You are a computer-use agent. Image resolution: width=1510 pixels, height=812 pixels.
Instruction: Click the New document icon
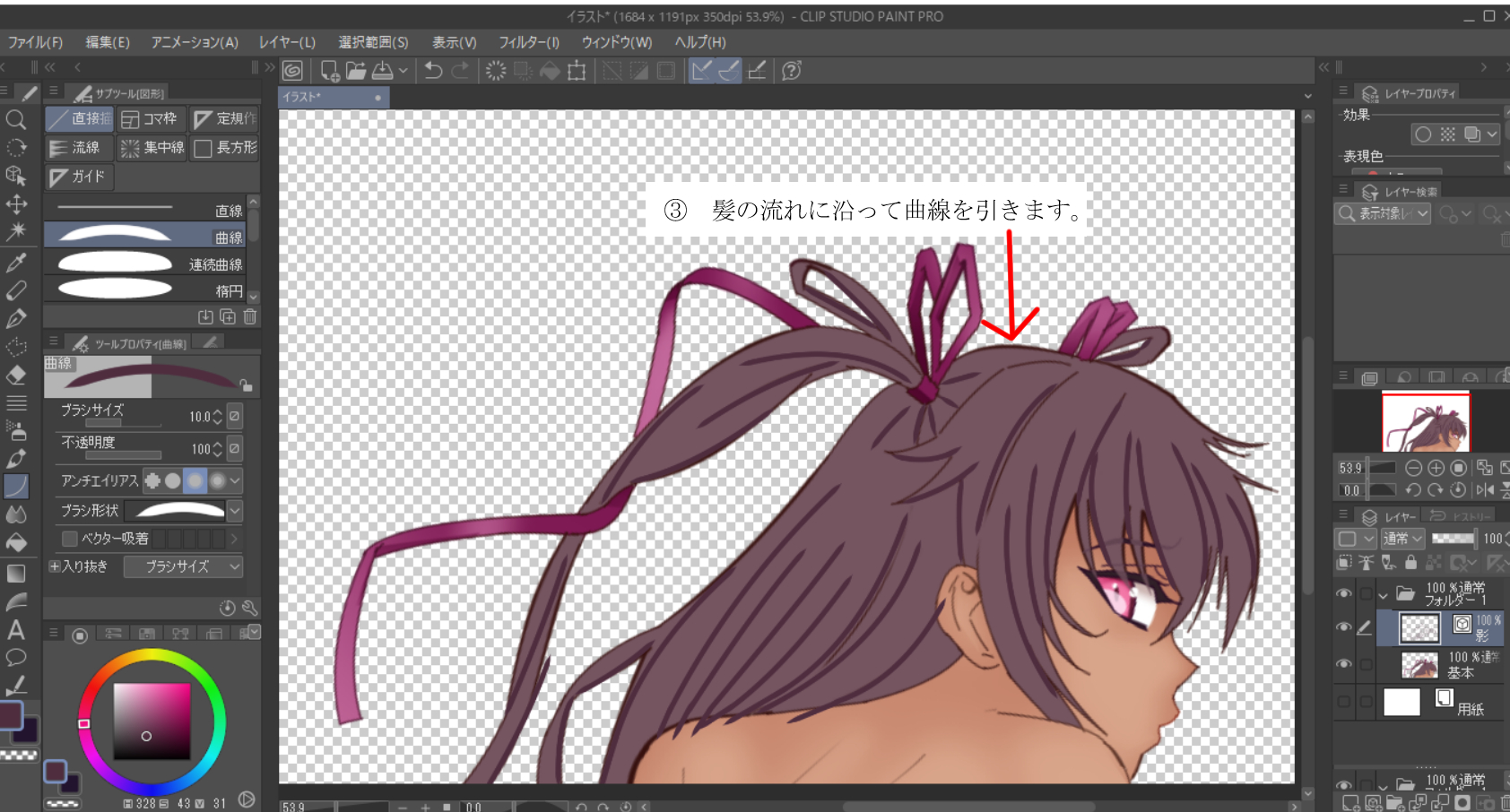tap(329, 71)
